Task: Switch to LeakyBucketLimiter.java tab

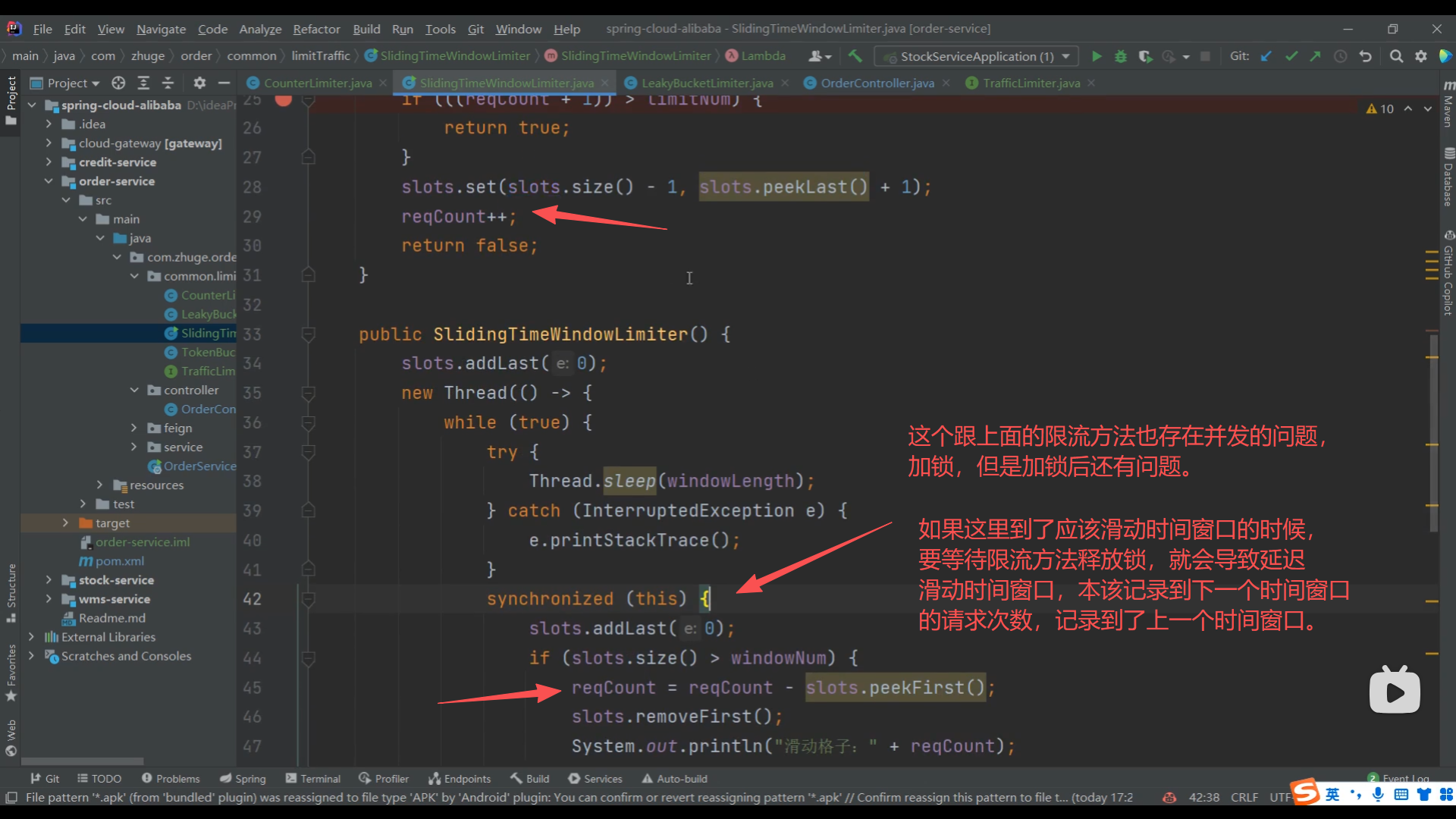Action: 707,83
